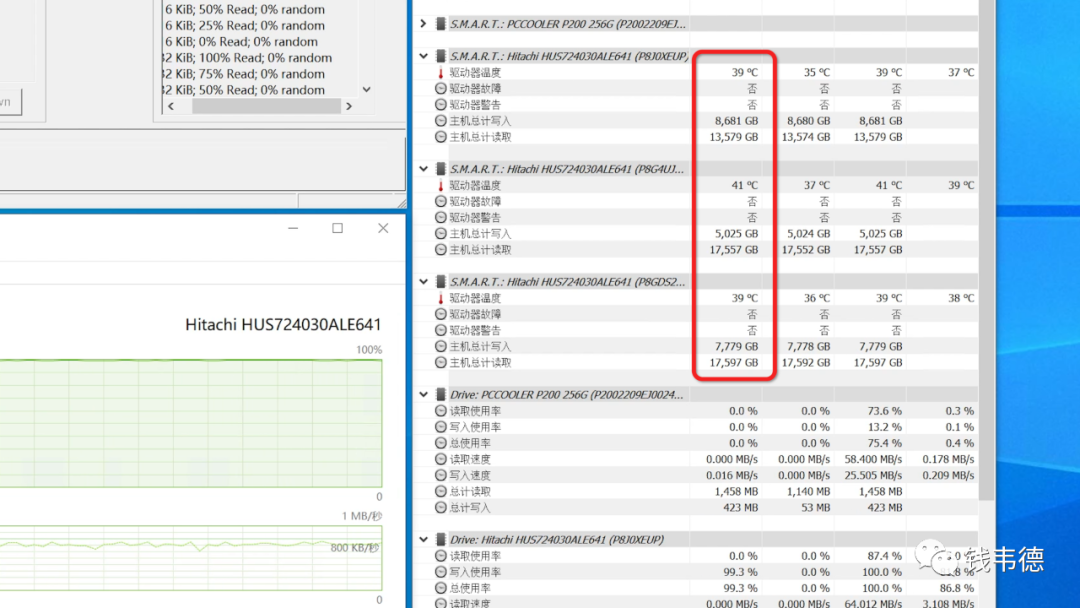Click the disk transfer rate graph in Task Manager

click(x=191, y=558)
